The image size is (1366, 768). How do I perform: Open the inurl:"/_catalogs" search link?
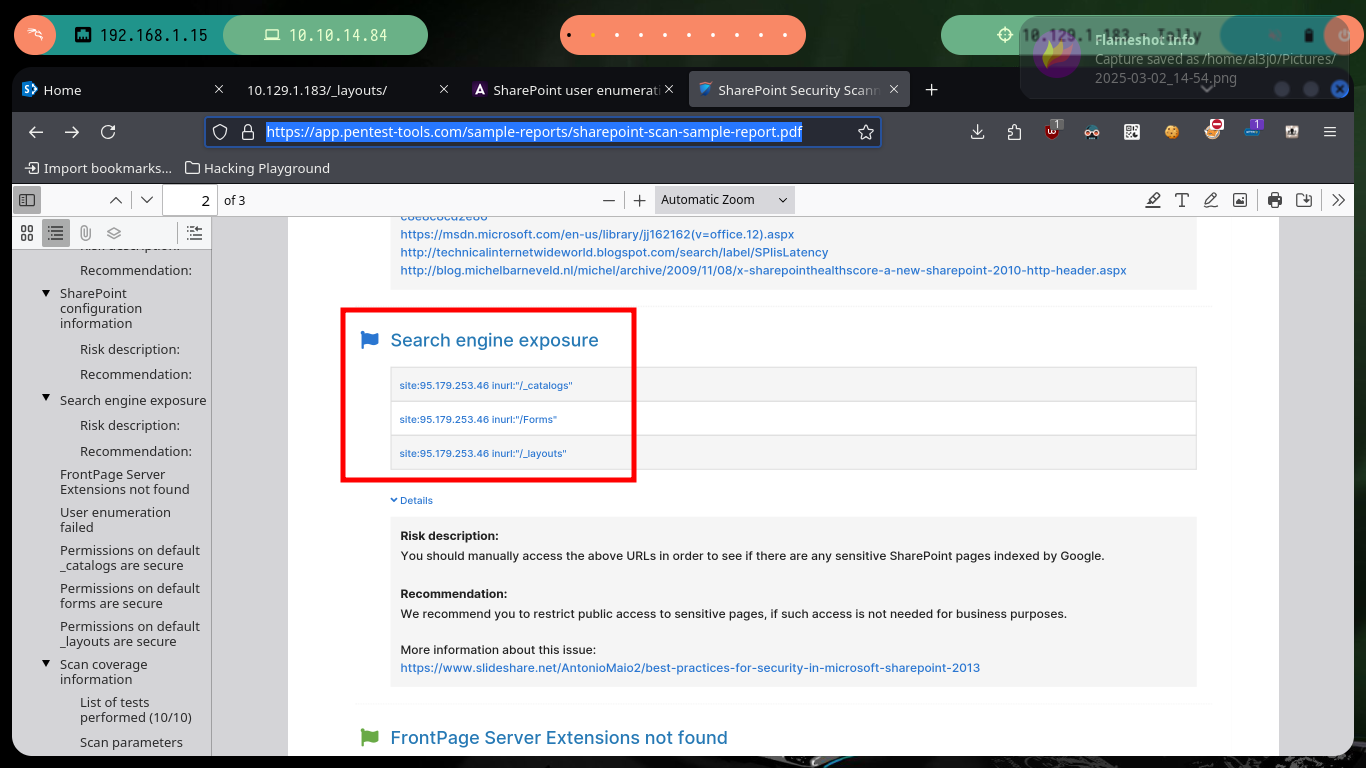point(486,385)
